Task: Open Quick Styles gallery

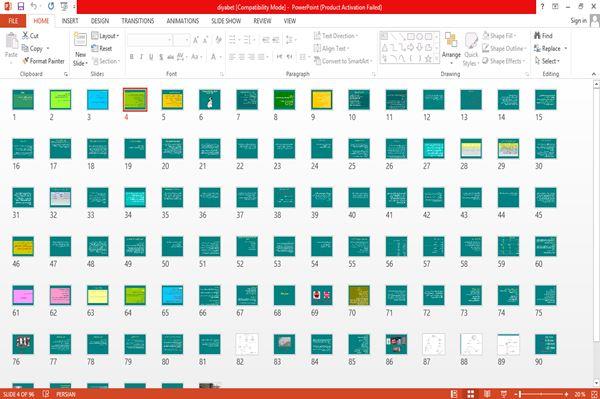Action: click(471, 49)
